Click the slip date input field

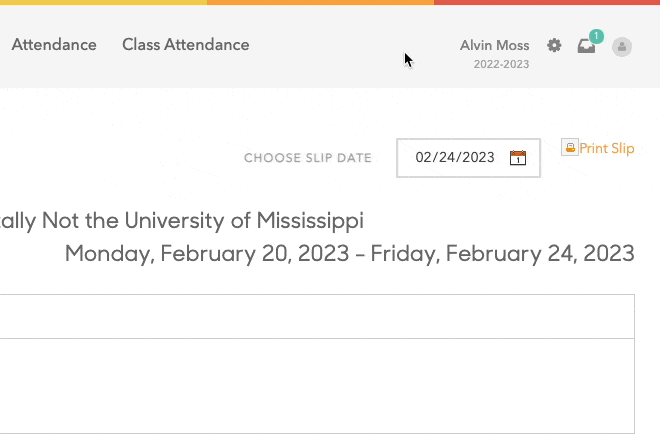[x=455, y=157]
